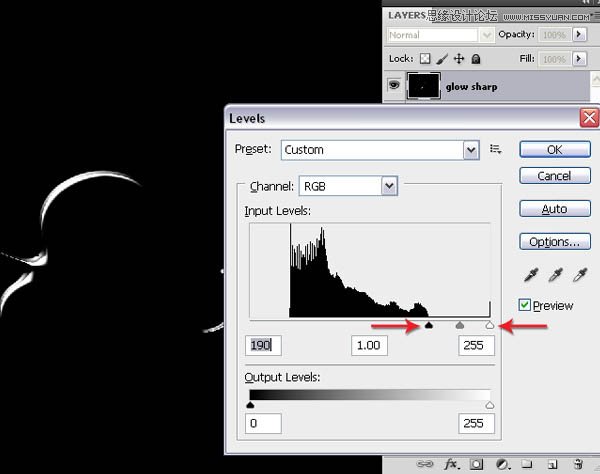The height and width of the screenshot is (474, 600).
Task: Select the glow sharp layer name
Action: (x=471, y=86)
